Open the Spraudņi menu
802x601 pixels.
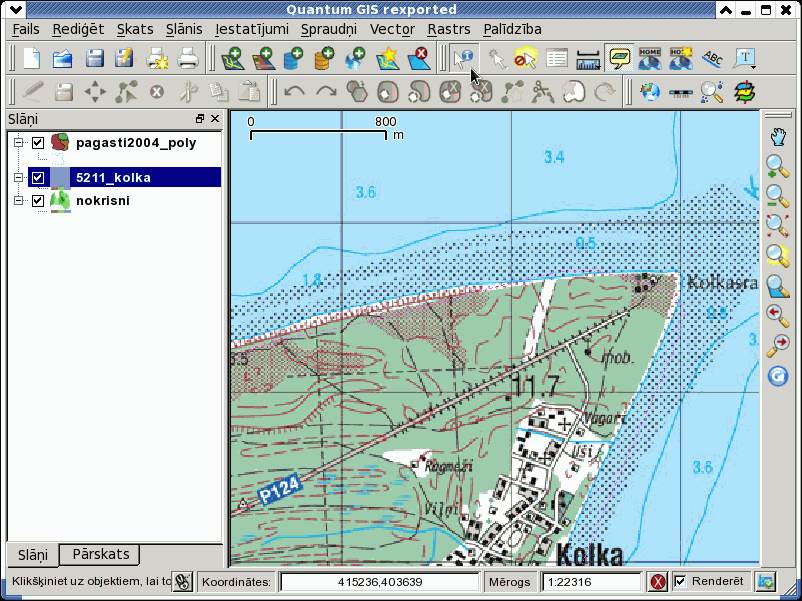[329, 29]
